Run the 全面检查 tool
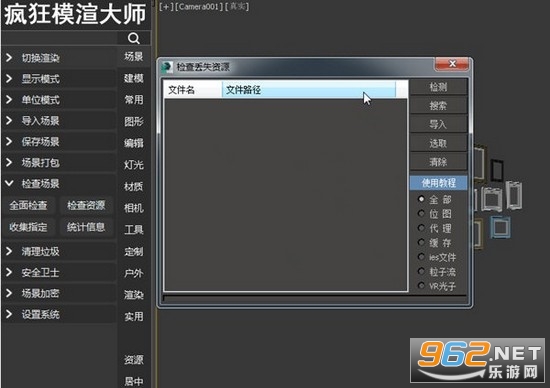 pyautogui.click(x=28, y=205)
